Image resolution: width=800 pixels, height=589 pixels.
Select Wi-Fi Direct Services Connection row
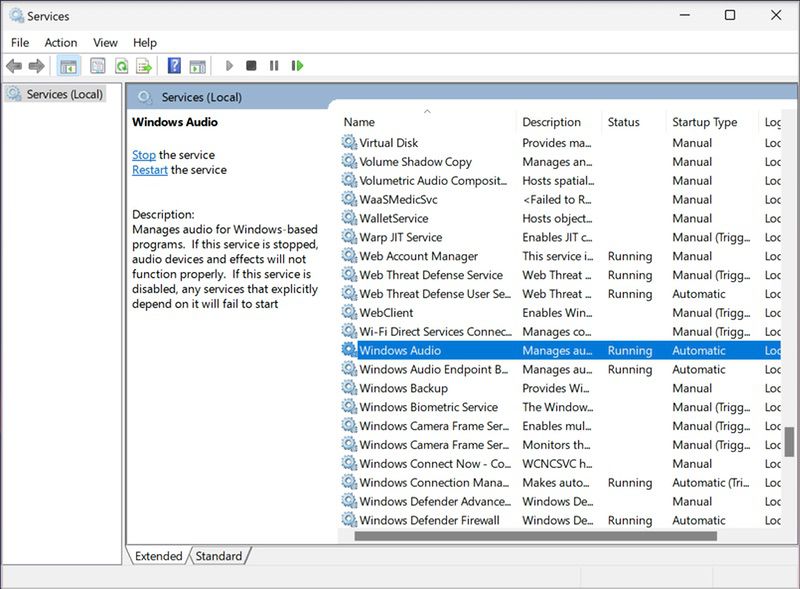pyautogui.click(x=560, y=331)
